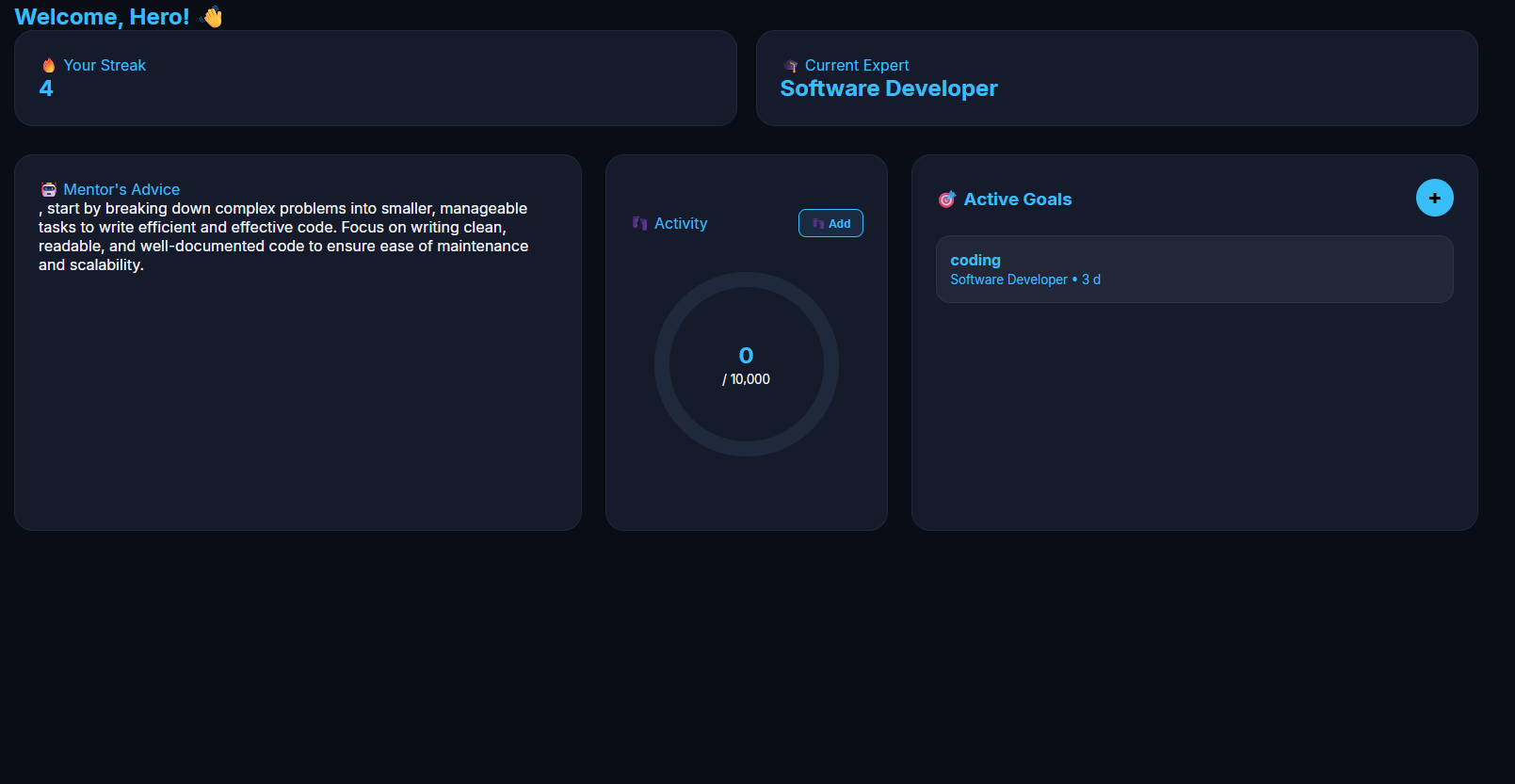
Task: Click the mentor advice paragraph text
Action: point(283,236)
